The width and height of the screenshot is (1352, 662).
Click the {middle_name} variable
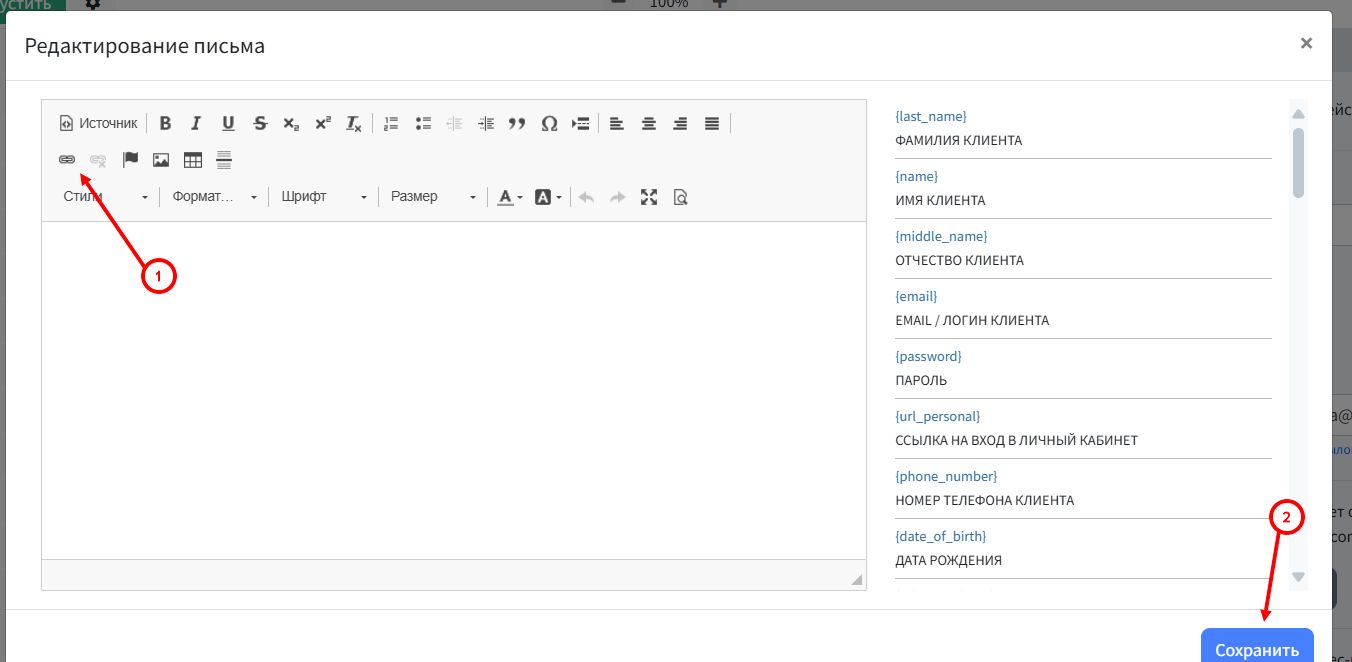tap(941, 237)
